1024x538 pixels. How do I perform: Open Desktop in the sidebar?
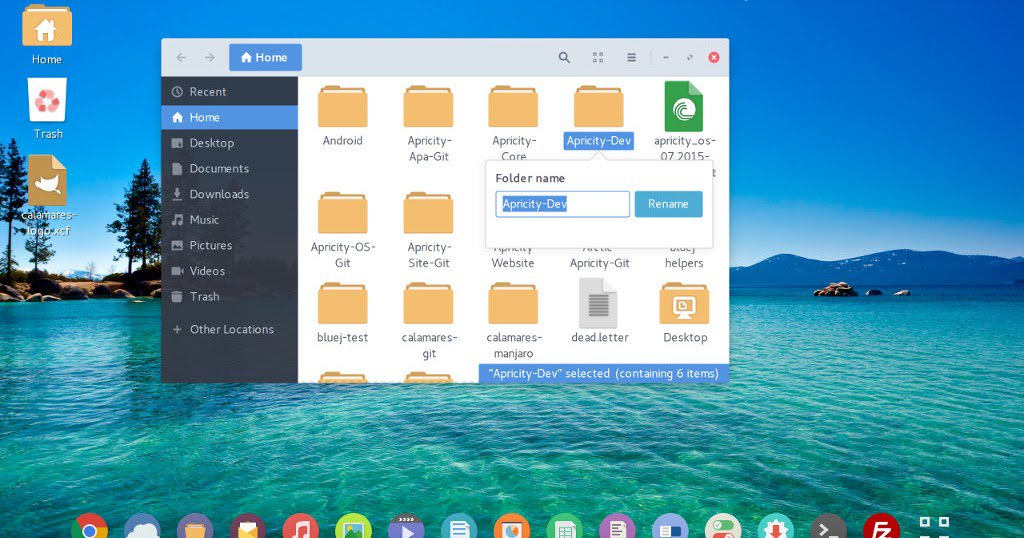pos(229,143)
